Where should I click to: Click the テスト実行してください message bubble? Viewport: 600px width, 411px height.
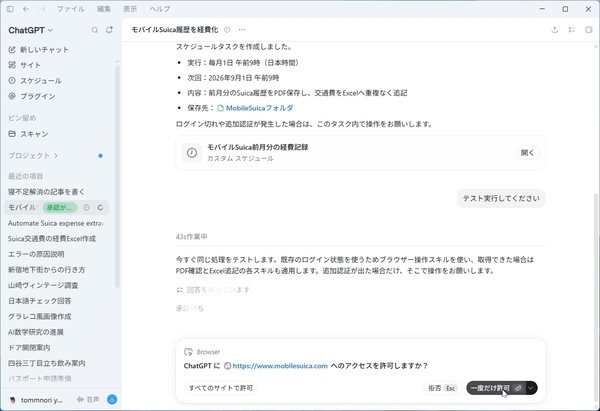tap(501, 198)
